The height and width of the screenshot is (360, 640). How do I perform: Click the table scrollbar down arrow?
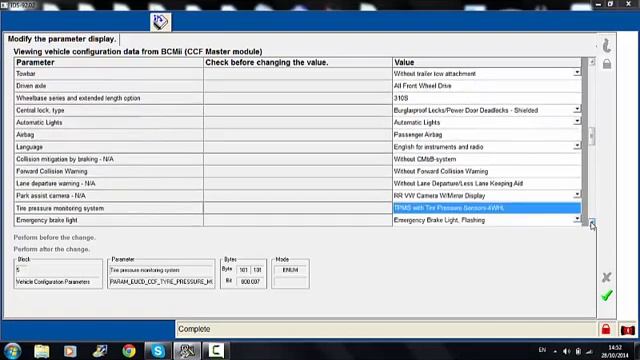pos(592,222)
